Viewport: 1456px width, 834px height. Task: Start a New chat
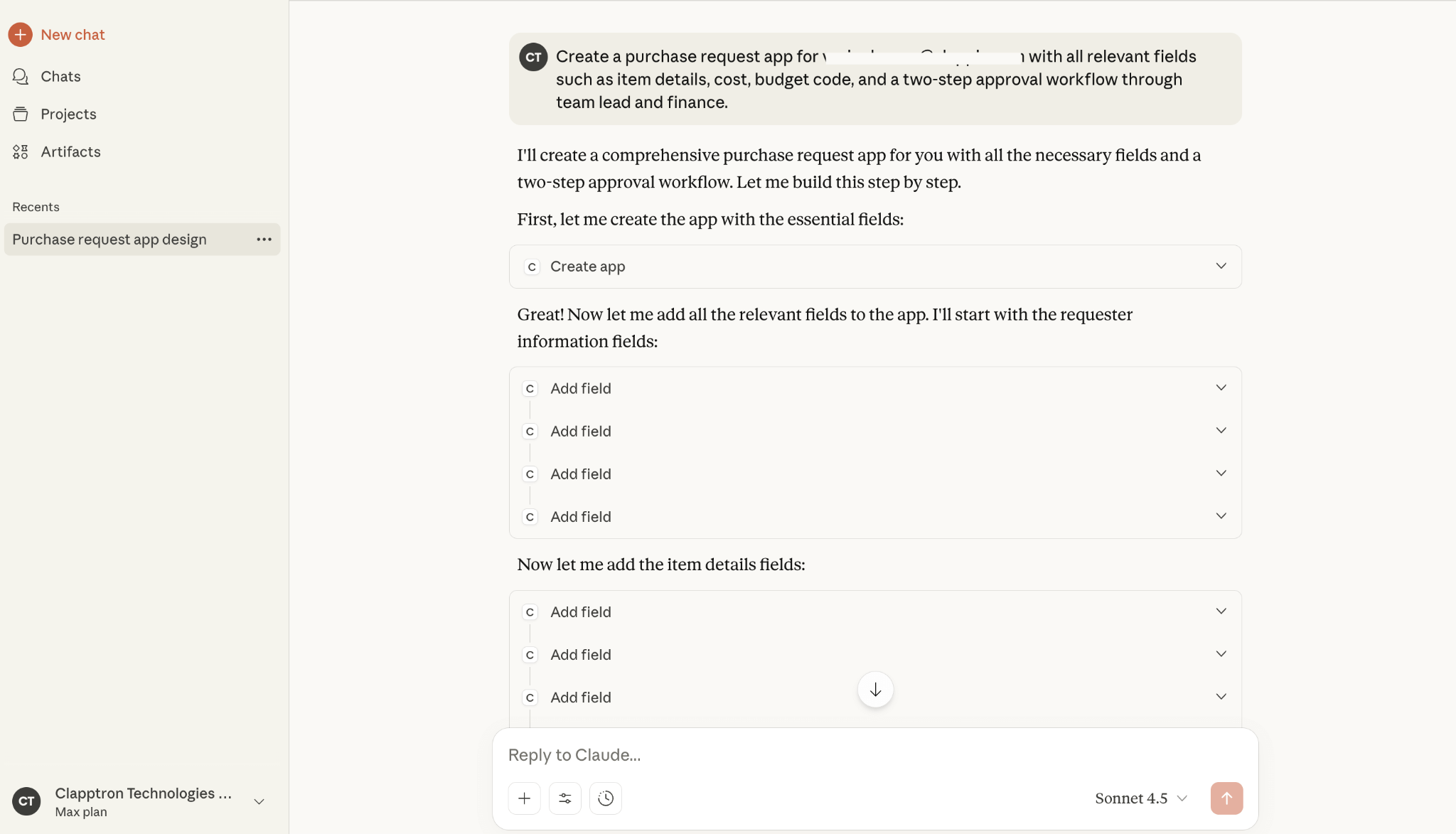click(72, 34)
